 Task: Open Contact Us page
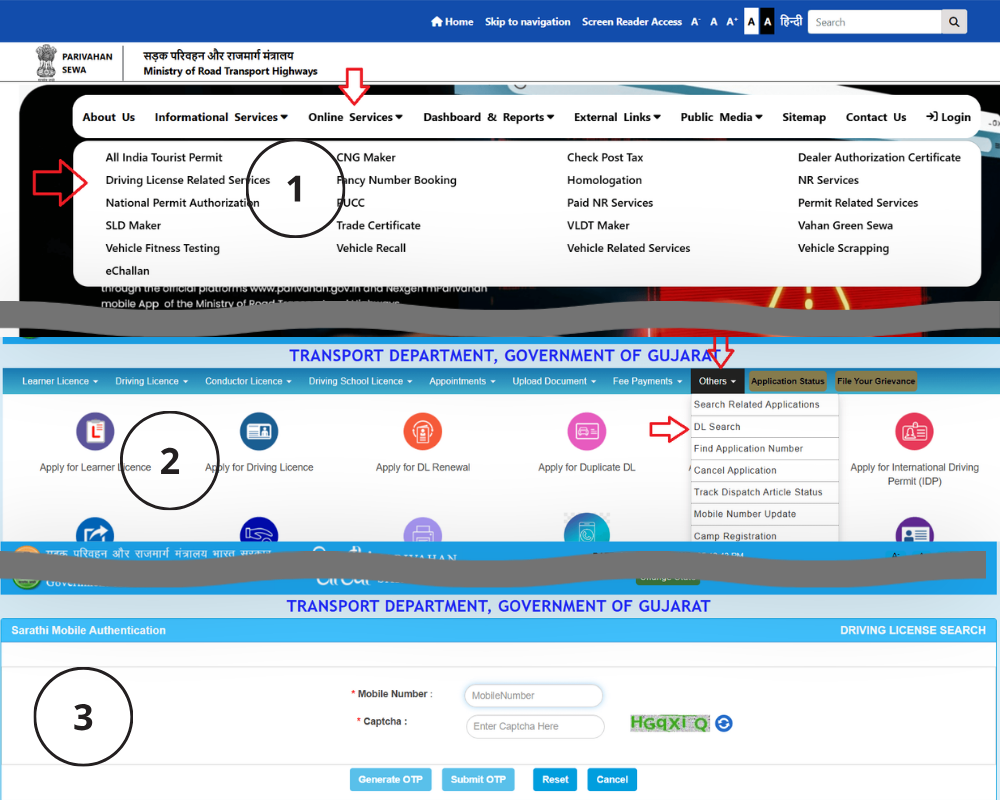[x=876, y=117]
